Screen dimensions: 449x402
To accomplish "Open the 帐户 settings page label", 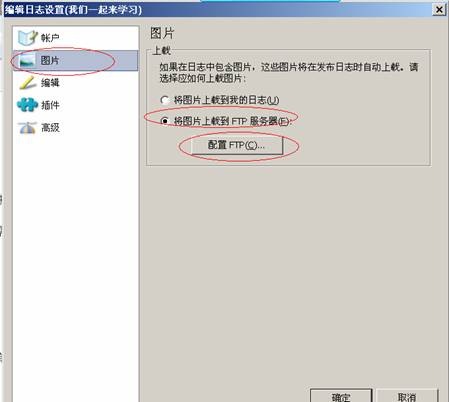I will click(50, 38).
